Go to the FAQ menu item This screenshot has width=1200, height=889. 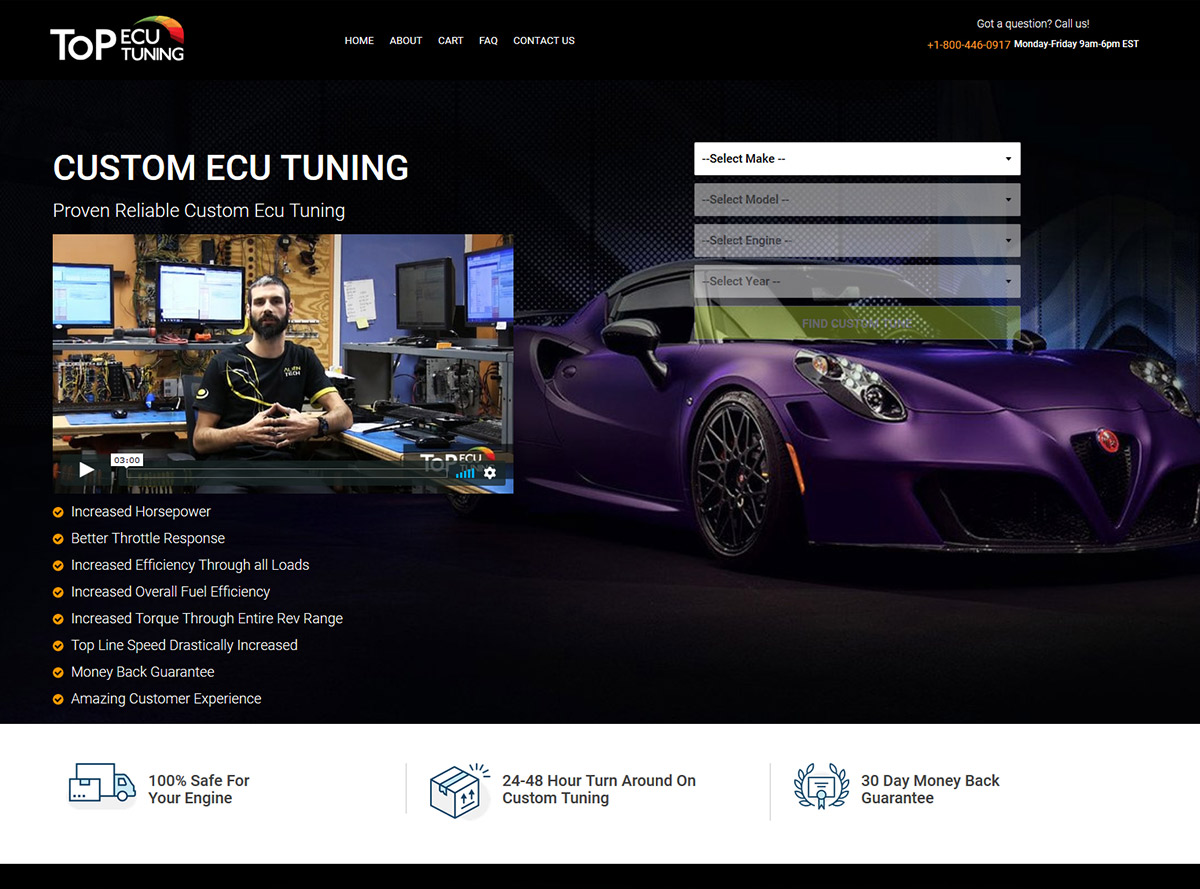click(488, 41)
